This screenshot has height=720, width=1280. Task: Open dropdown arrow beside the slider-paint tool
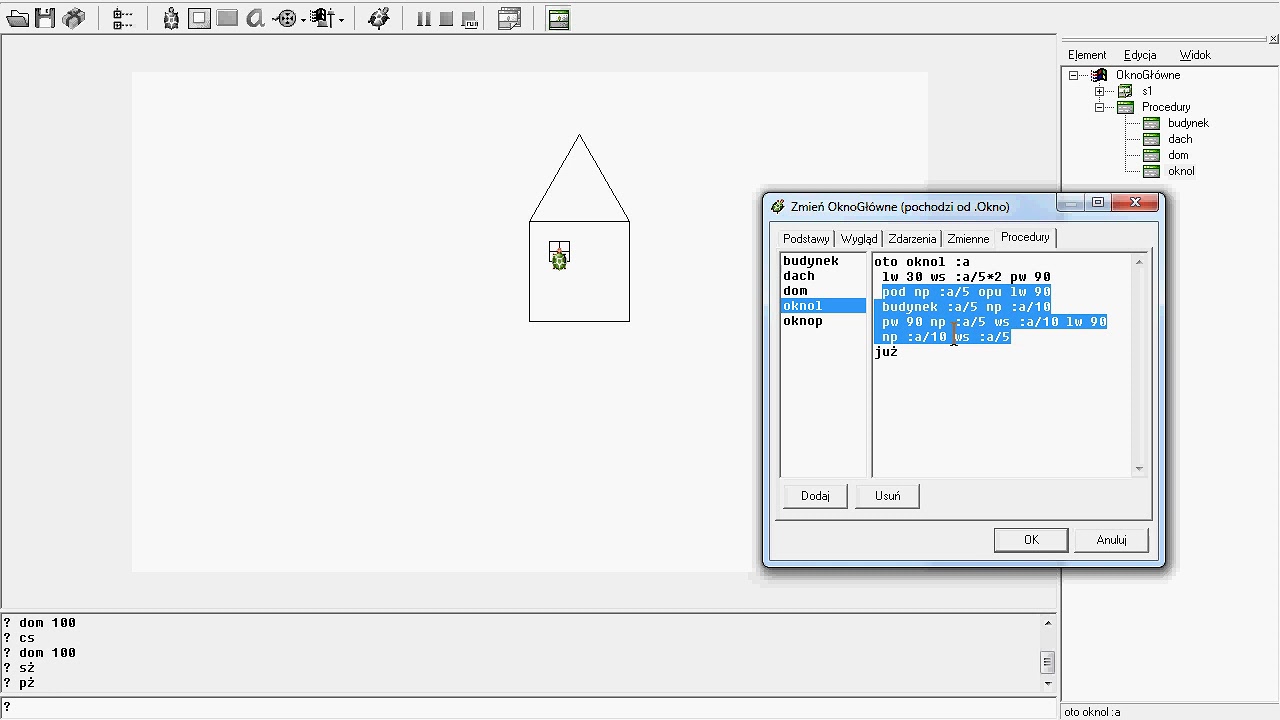(x=341, y=19)
